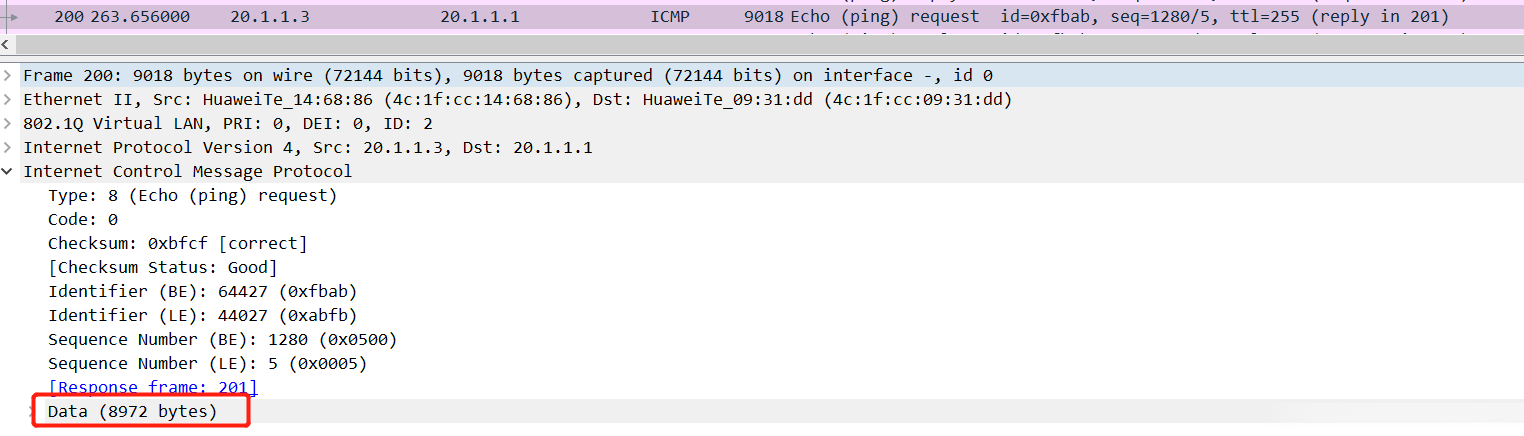Screen dimensions: 1524x436
Task: Click the packet list horizontal scrollbar track
Action: [760, 46]
